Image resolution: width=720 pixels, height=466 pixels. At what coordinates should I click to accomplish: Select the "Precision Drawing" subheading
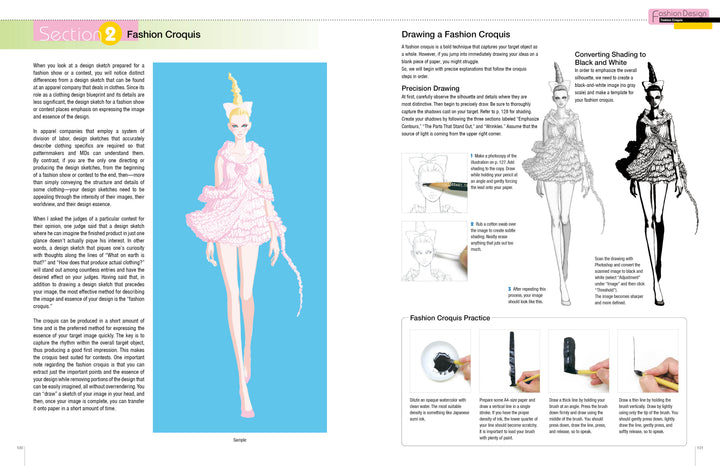coord(430,88)
